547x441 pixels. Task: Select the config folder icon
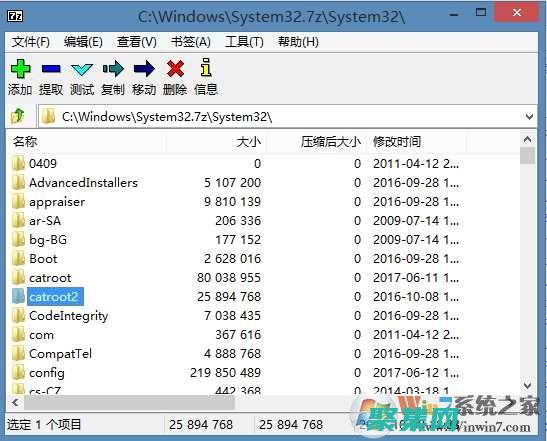(18, 373)
